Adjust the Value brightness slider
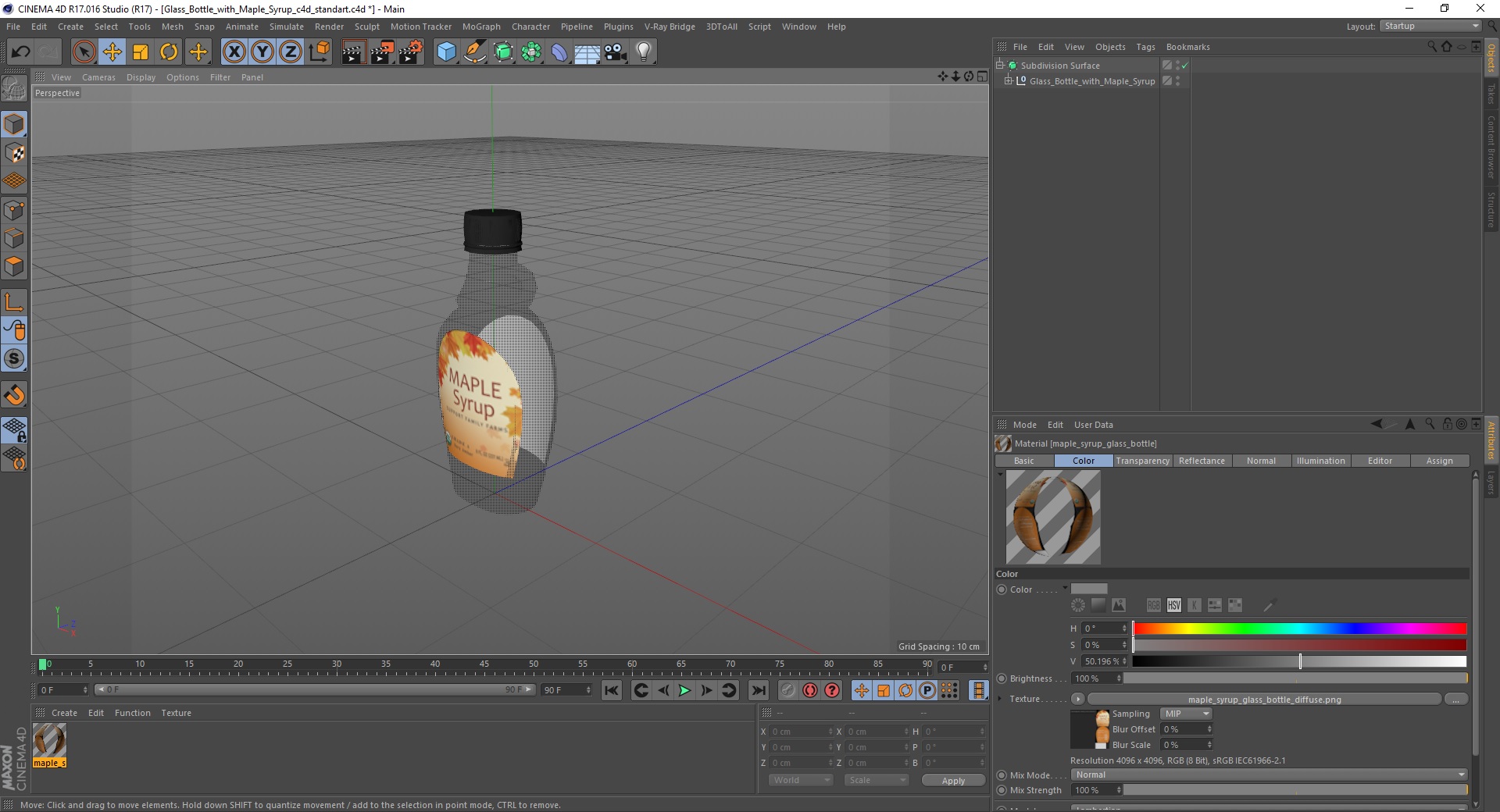Image resolution: width=1500 pixels, height=812 pixels. coord(1299,661)
